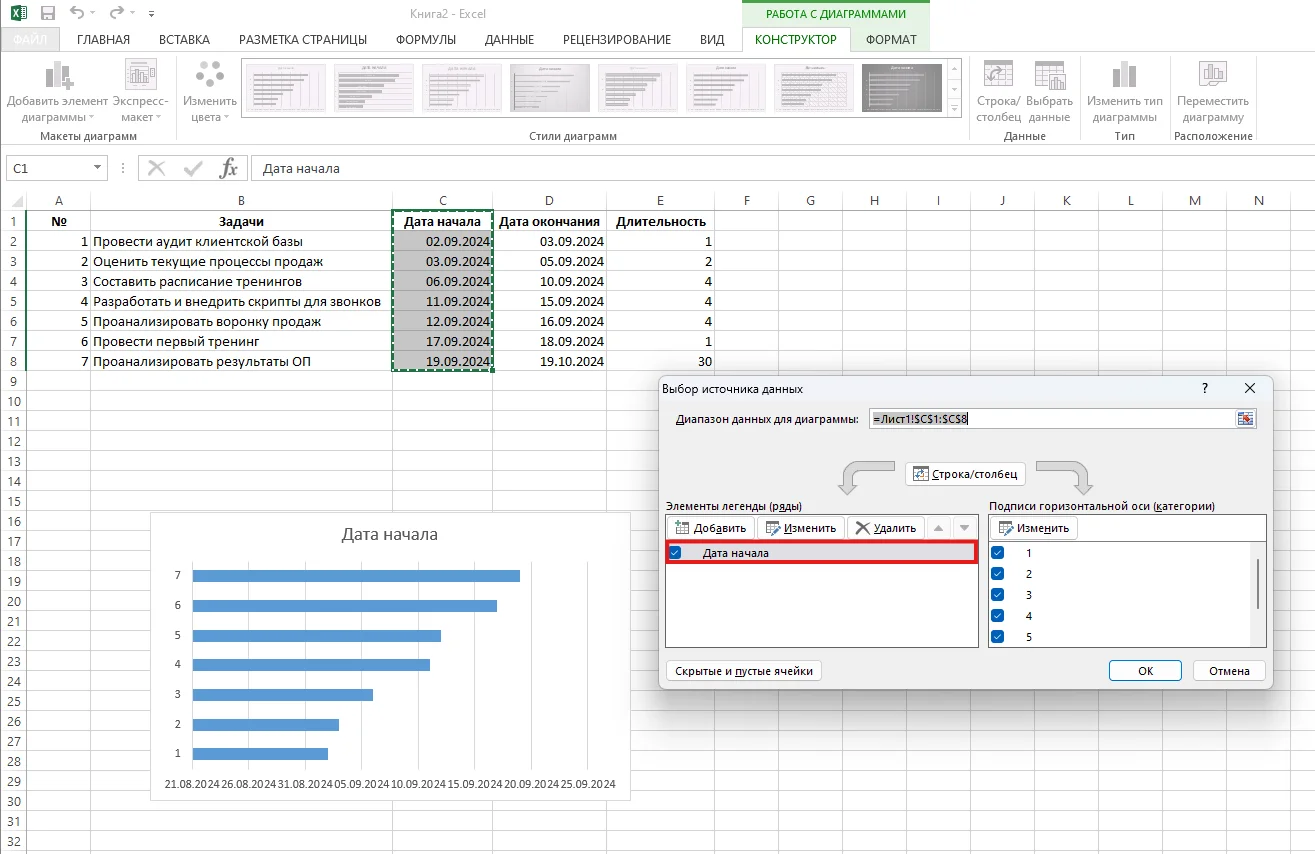Viewport: 1315px width, 854px height.
Task: Undo the last action
Action: coord(78,14)
